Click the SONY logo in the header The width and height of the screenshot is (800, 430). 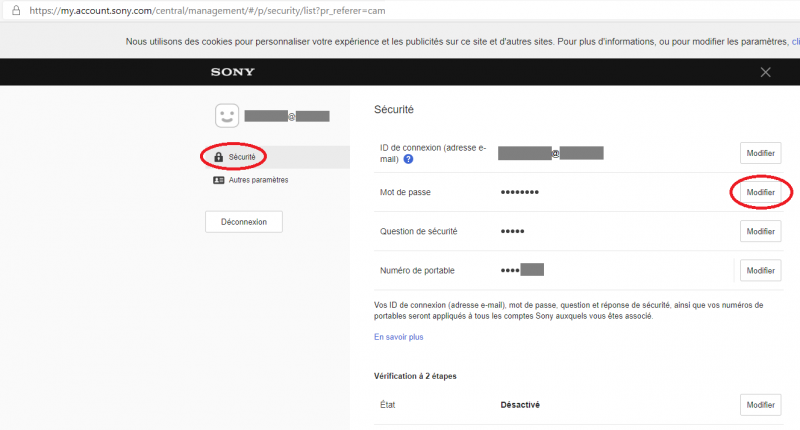(232, 72)
